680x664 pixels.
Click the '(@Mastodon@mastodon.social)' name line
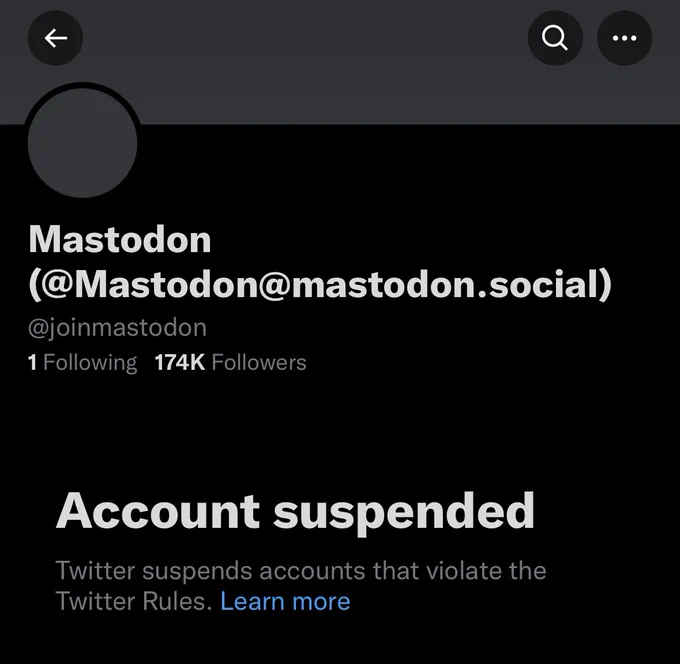coord(320,286)
